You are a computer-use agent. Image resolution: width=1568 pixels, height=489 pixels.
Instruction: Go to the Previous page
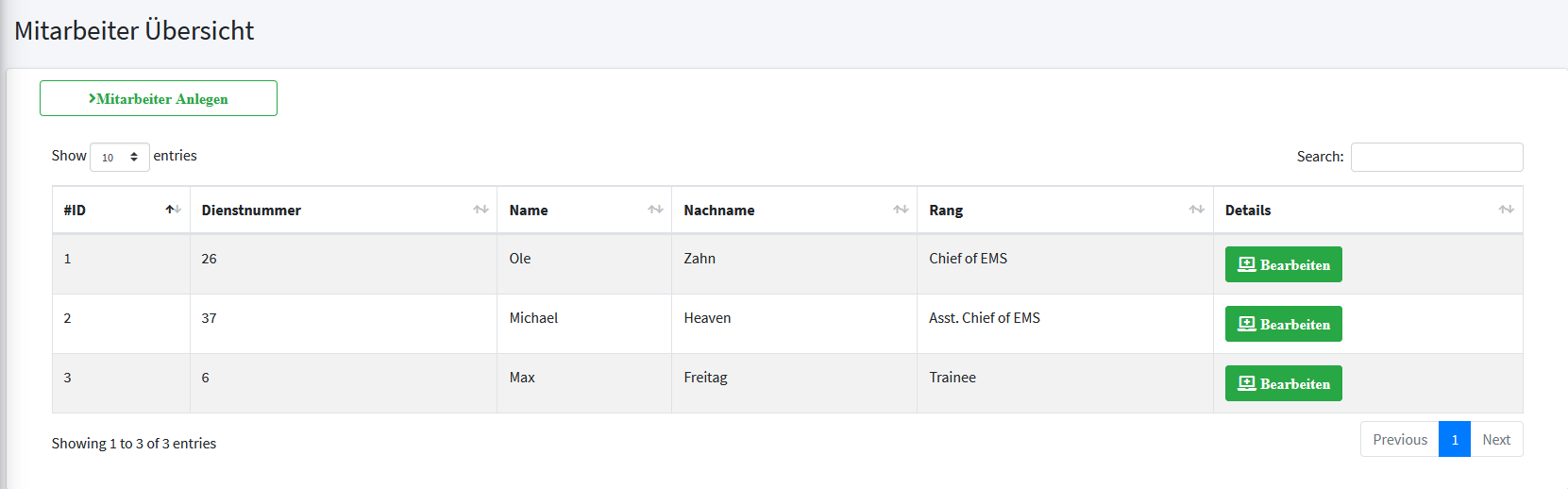1399,439
